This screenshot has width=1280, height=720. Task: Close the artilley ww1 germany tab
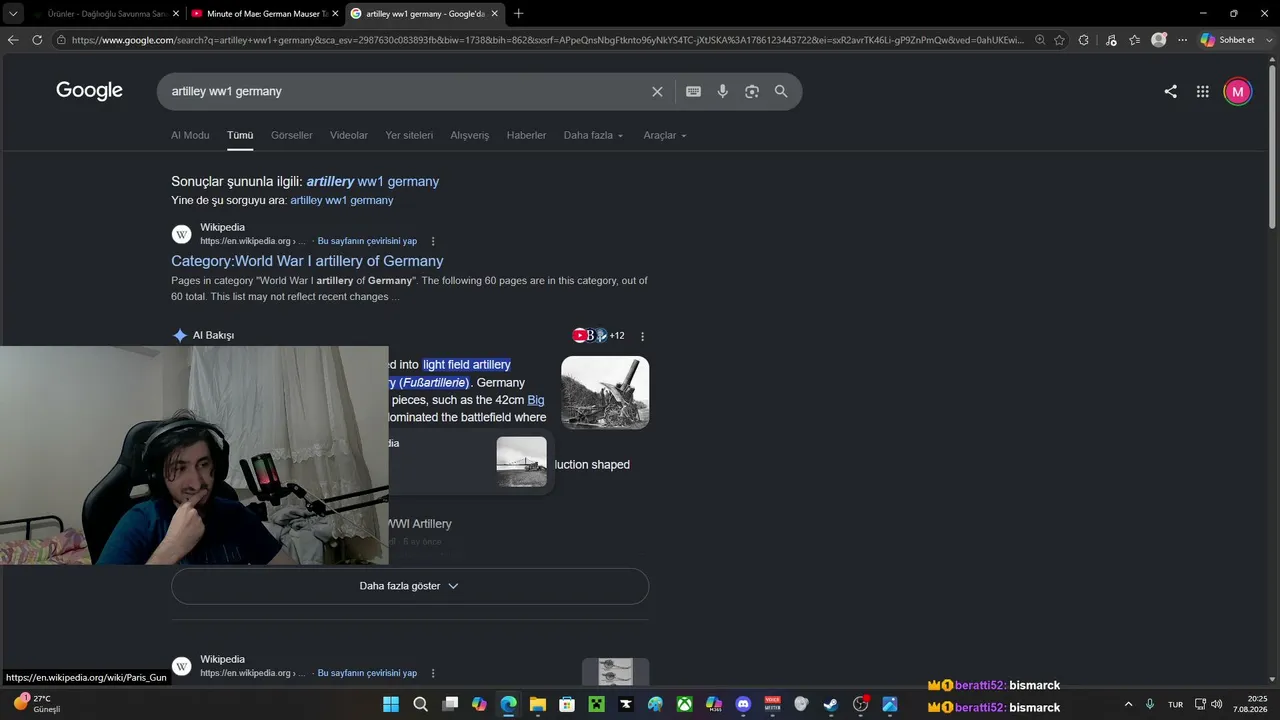[x=494, y=14]
